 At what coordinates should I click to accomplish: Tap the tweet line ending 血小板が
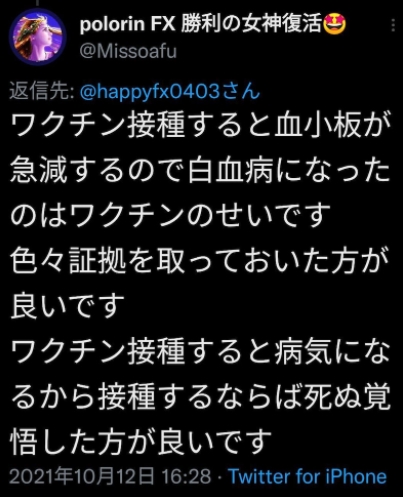pyautogui.click(x=201, y=126)
